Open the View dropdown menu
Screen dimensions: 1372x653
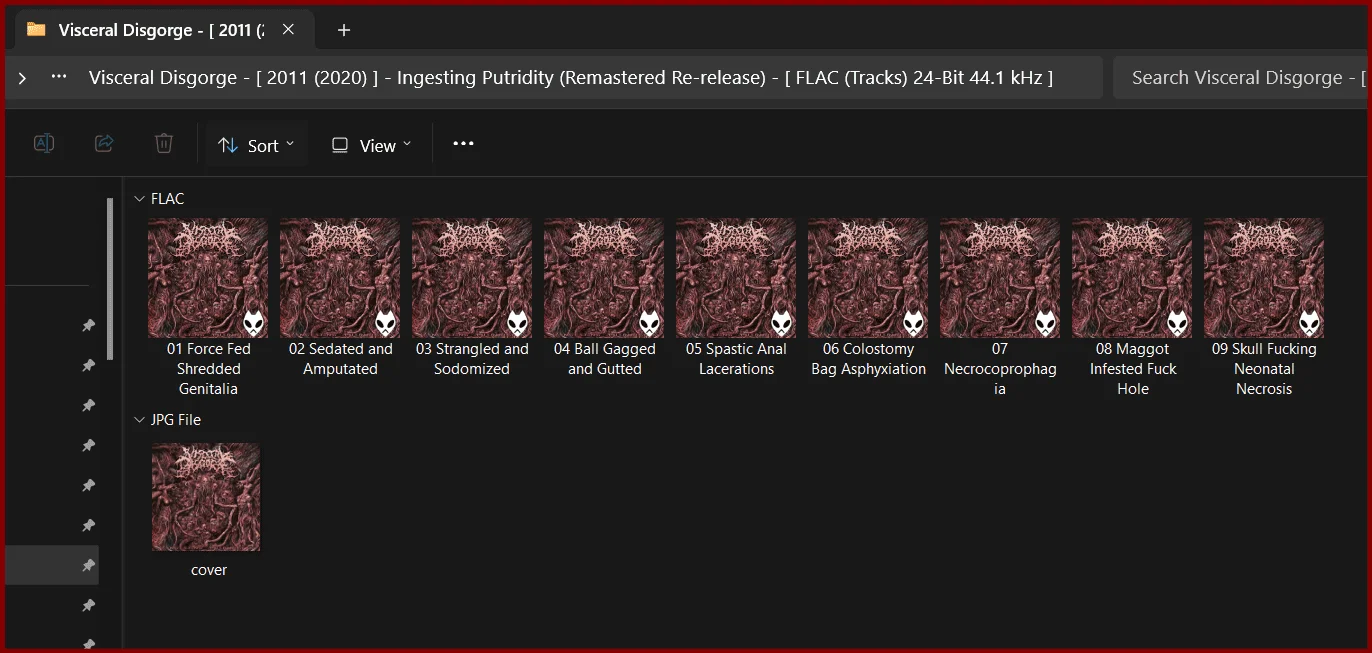coord(371,145)
